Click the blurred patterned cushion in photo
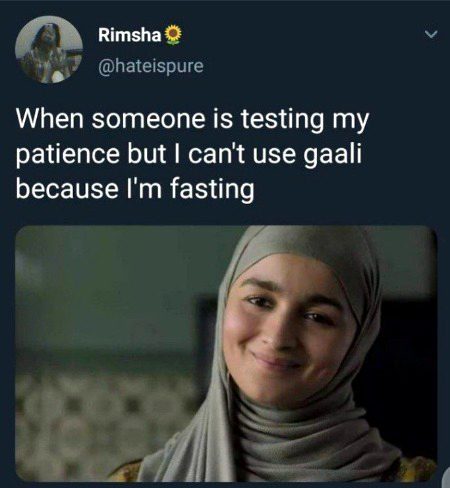The height and width of the screenshot is (488, 450). coord(97,420)
